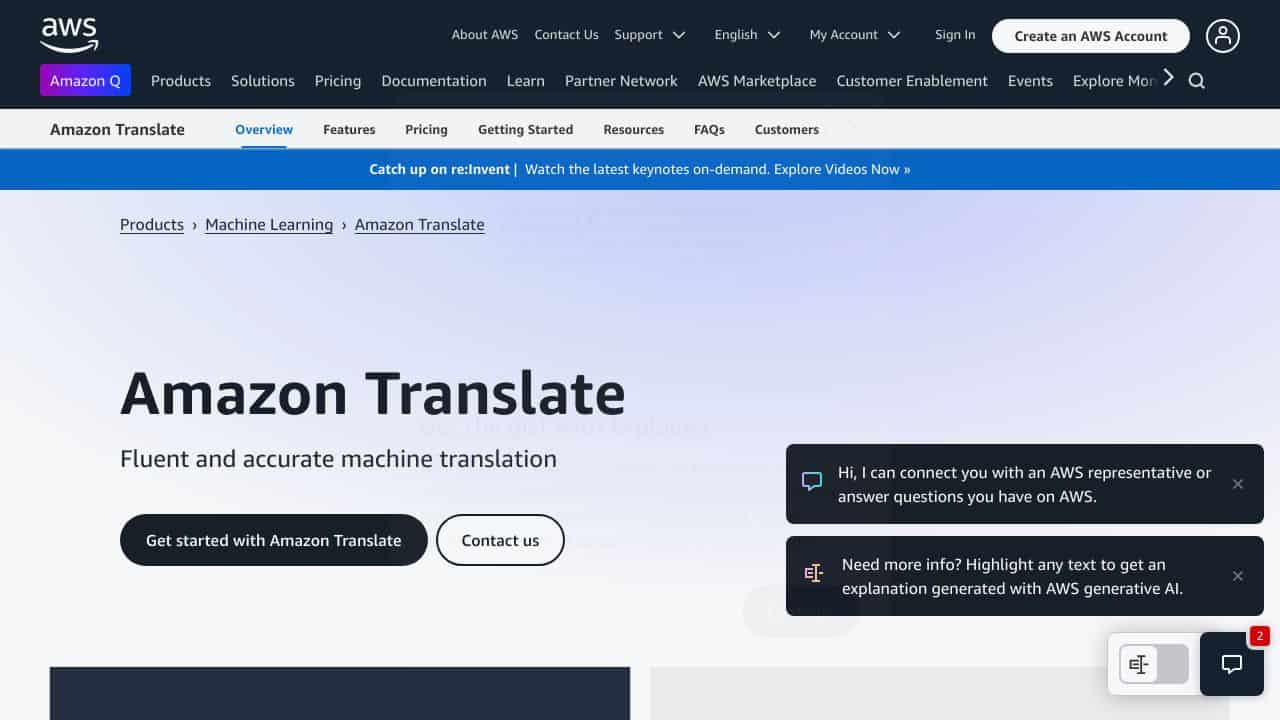Click the chat notification badge showing 2
Image resolution: width=1280 pixels, height=720 pixels.
[1259, 636]
